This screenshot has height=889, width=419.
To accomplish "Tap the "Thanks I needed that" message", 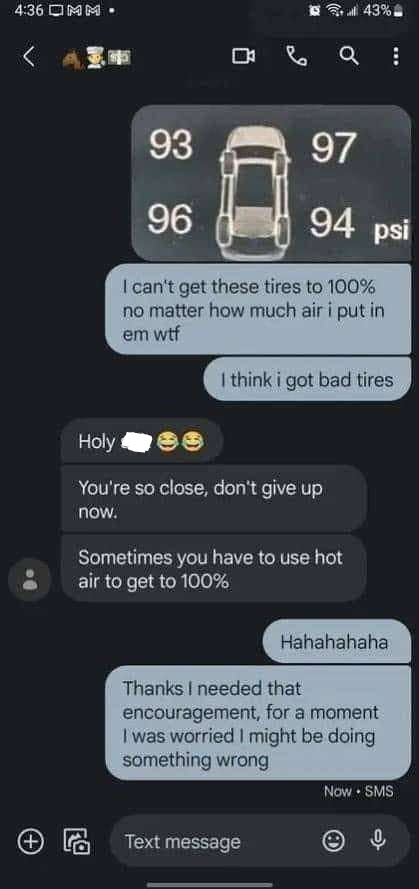I will pyautogui.click(x=258, y=723).
